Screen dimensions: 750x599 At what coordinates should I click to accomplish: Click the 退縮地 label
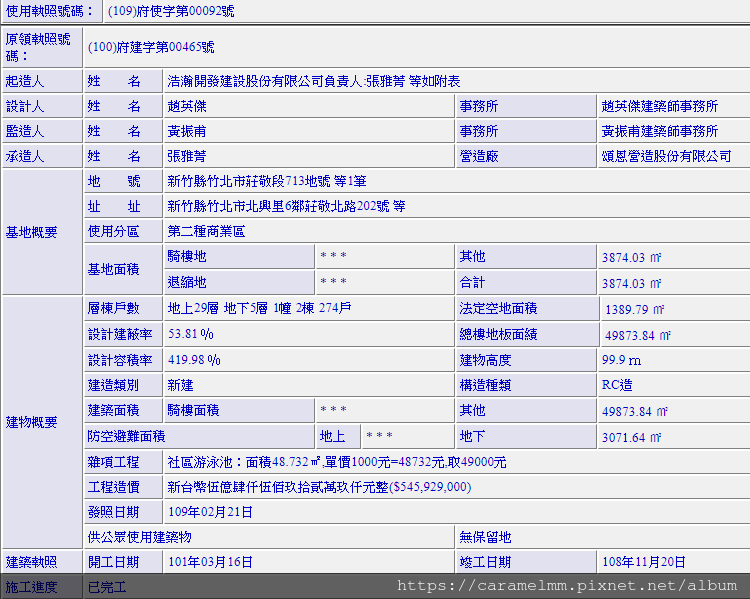coord(187,282)
